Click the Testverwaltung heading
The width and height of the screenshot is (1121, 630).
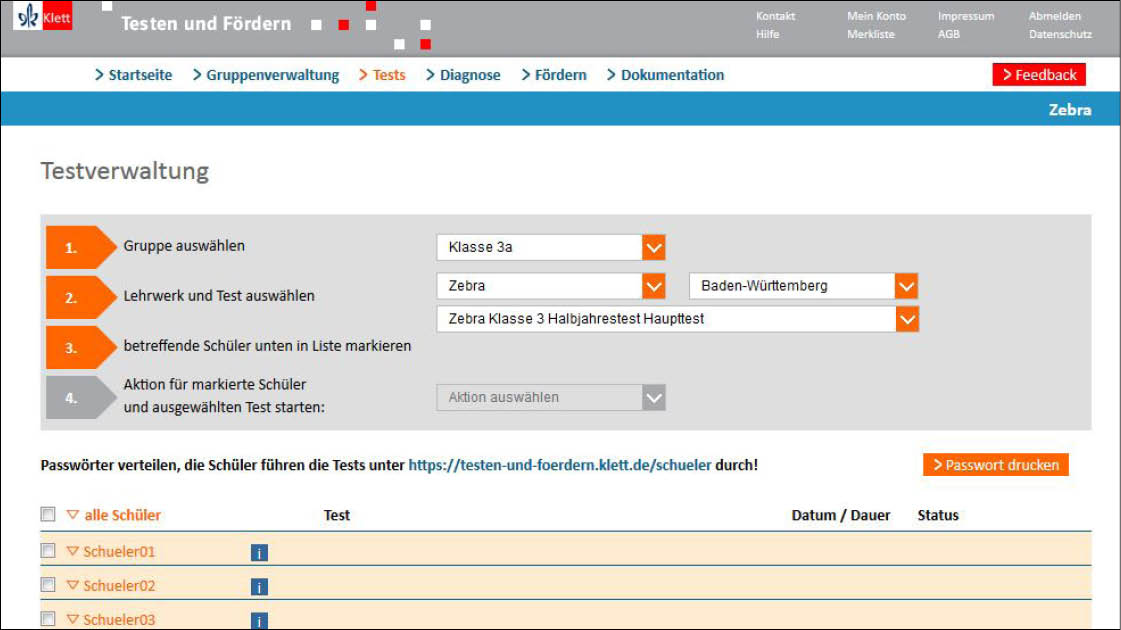click(x=125, y=171)
